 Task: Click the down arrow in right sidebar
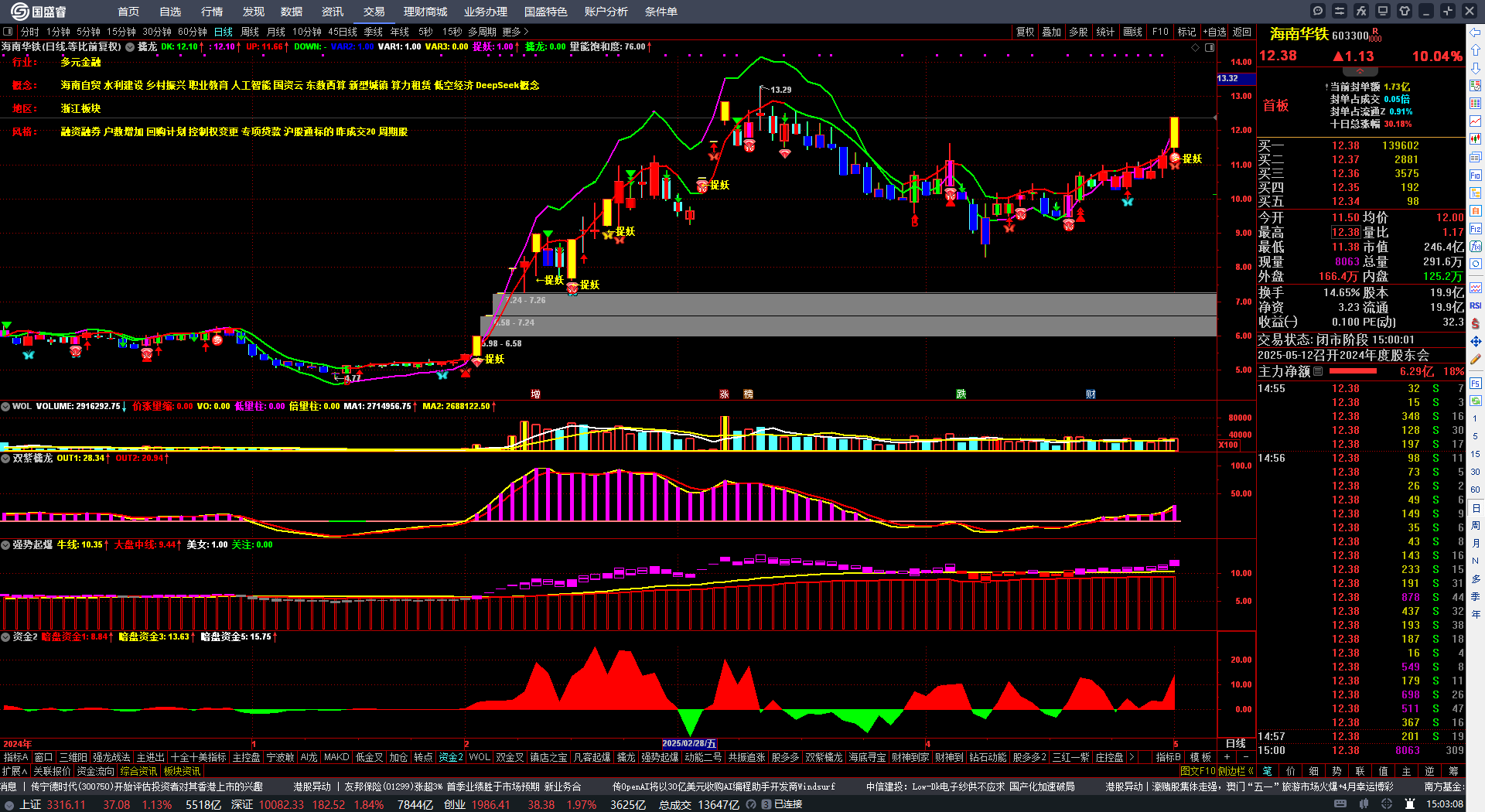1476,68
